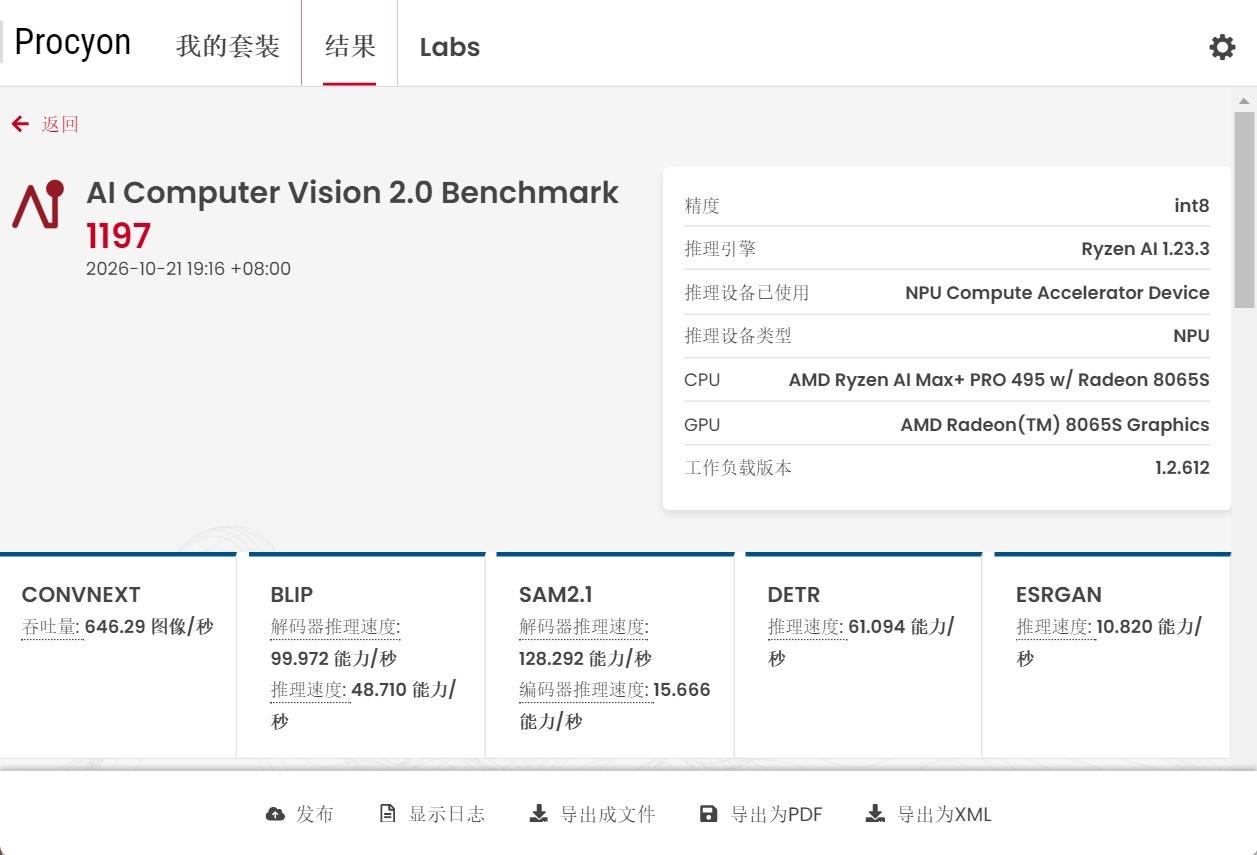Select the BLIP card heading
Viewport: 1257px width, 855px height.
(x=292, y=595)
